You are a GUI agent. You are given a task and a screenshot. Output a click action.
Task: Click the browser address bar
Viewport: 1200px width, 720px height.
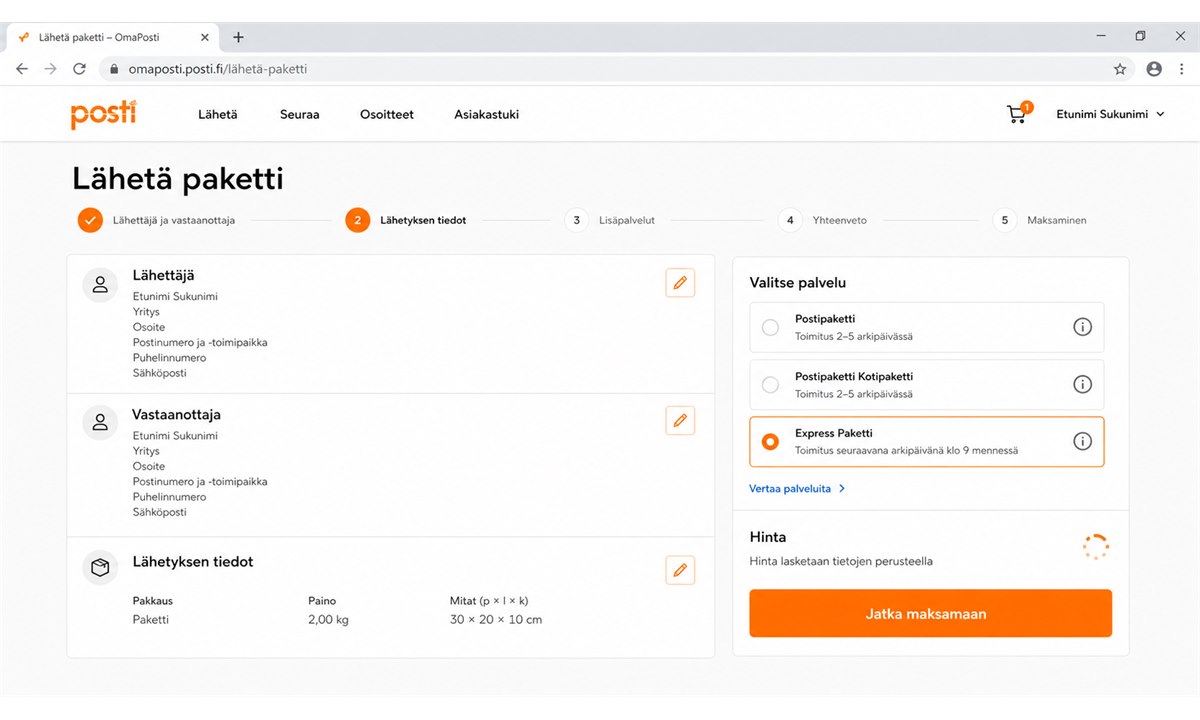pos(615,69)
